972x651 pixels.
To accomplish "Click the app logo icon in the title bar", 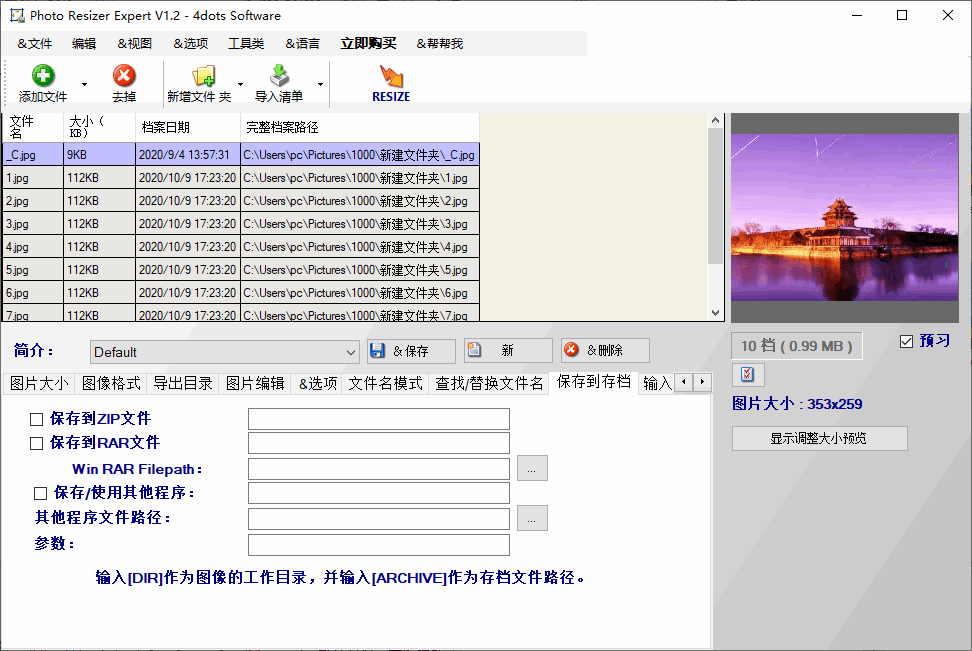I will pos(17,16).
